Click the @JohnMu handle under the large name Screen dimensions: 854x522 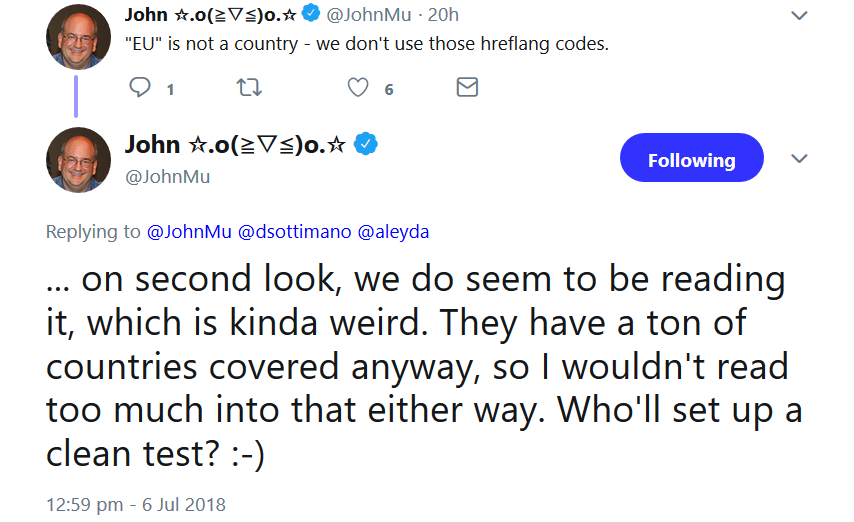pyautogui.click(x=167, y=176)
